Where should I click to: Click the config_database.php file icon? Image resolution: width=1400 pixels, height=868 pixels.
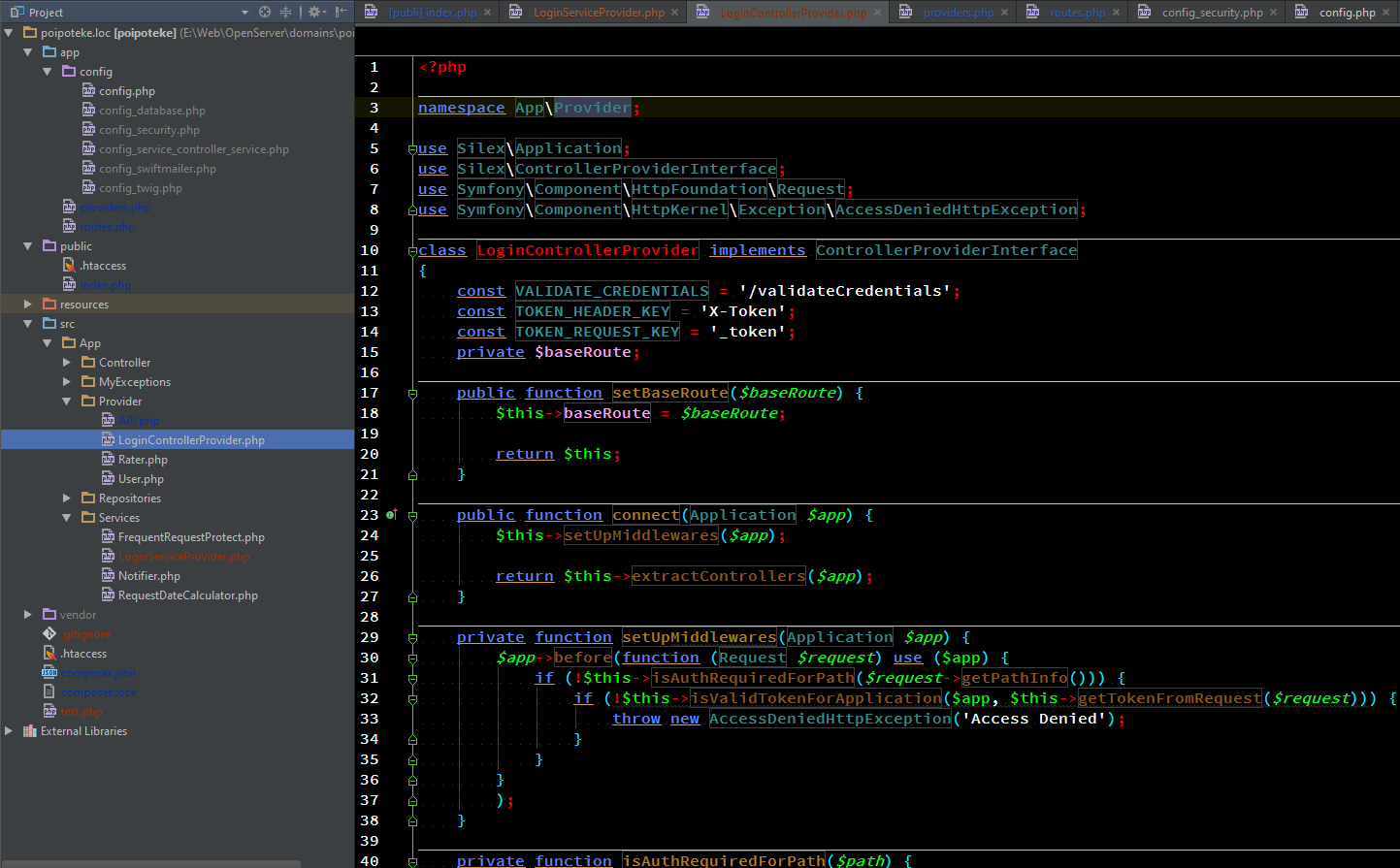(x=88, y=110)
